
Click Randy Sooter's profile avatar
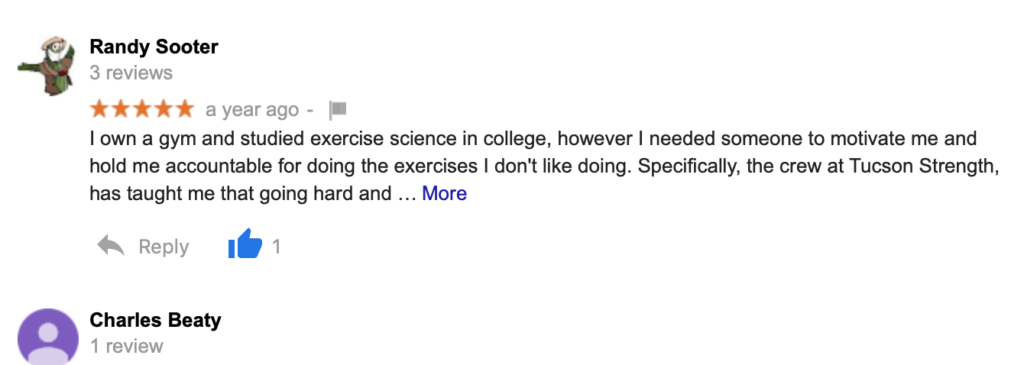point(47,66)
